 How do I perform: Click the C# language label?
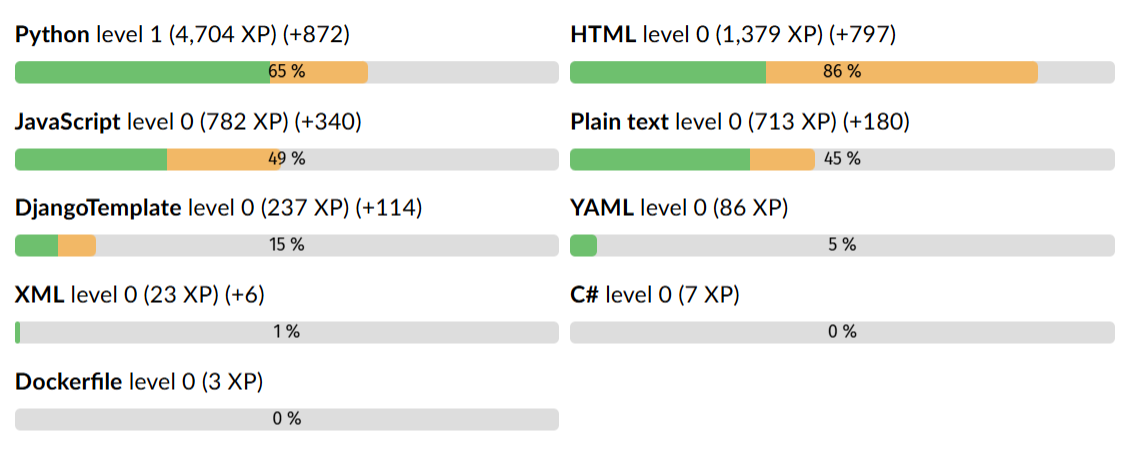(584, 295)
